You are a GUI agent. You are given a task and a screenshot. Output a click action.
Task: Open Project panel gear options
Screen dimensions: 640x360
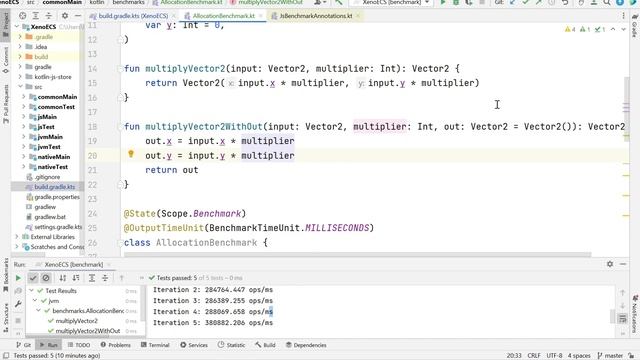click(x=65, y=16)
